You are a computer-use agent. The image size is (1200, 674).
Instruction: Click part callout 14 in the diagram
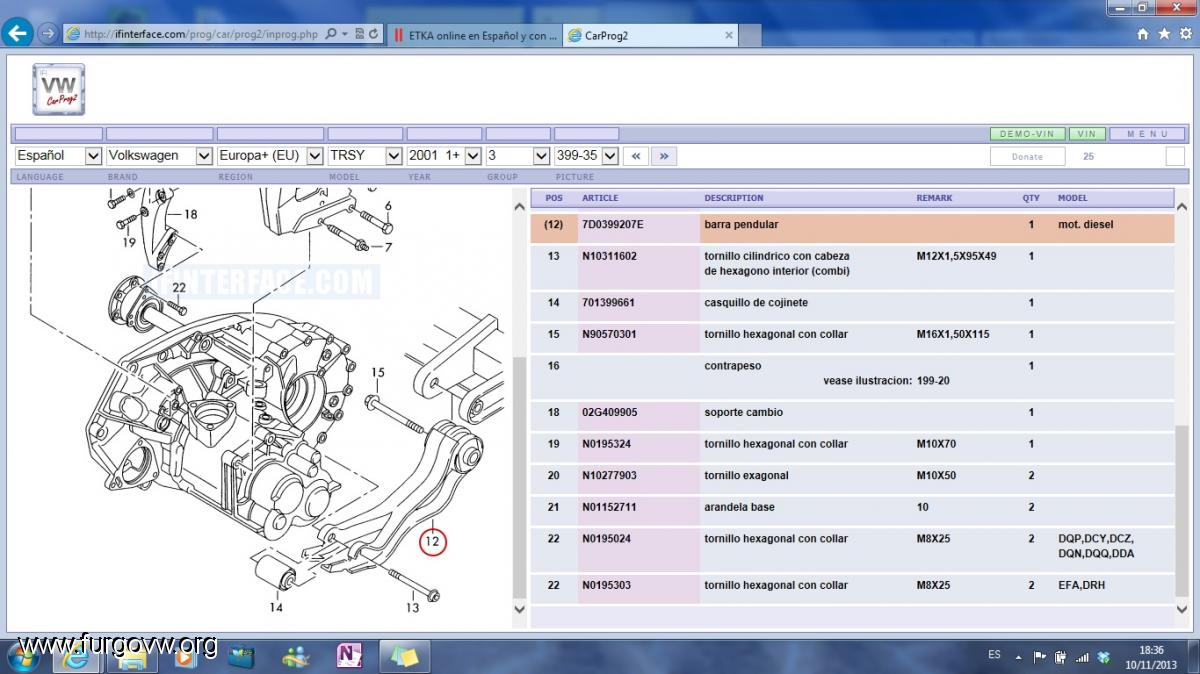274,607
